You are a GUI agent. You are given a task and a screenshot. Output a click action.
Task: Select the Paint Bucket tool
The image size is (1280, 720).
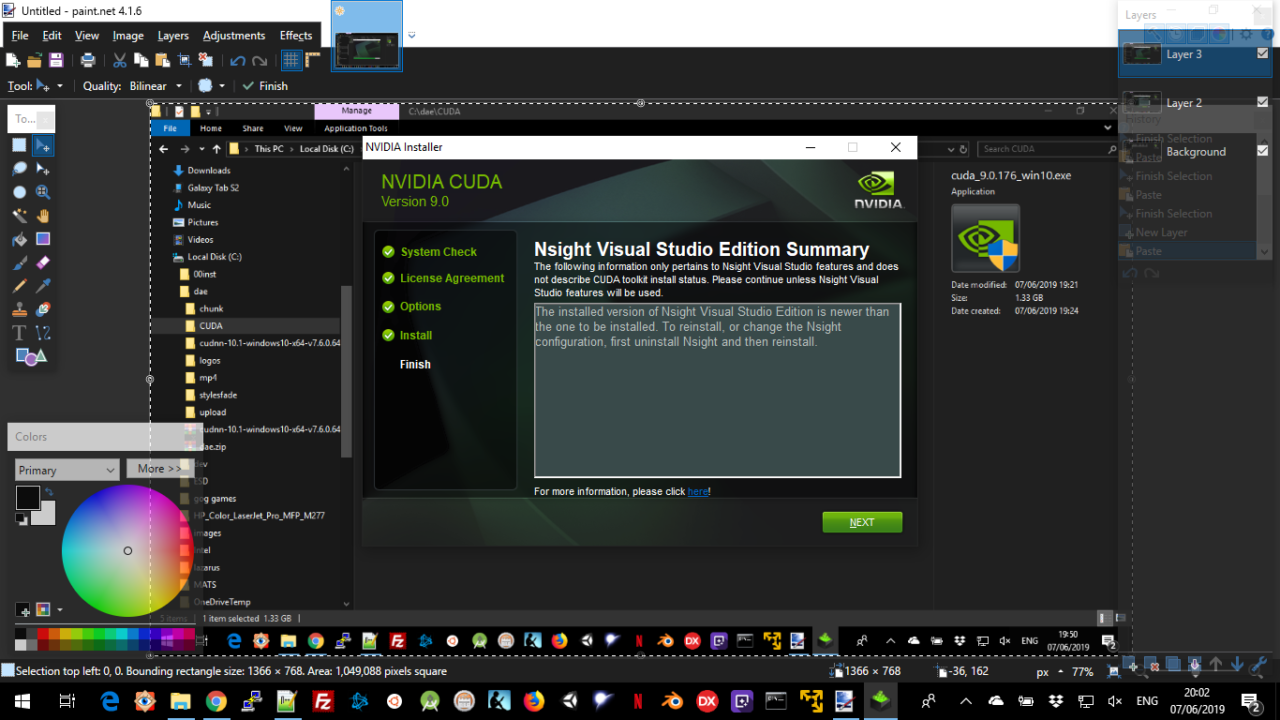(19, 239)
